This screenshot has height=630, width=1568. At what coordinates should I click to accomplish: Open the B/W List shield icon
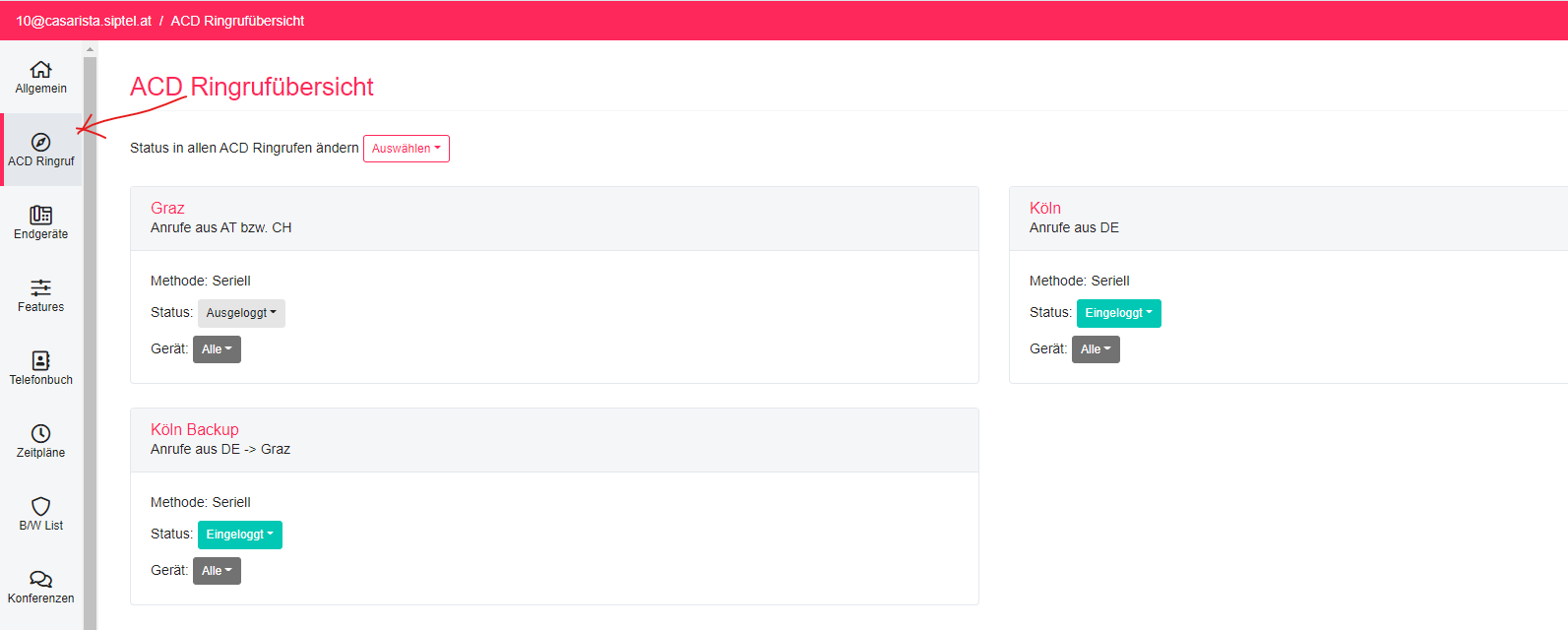(40, 507)
